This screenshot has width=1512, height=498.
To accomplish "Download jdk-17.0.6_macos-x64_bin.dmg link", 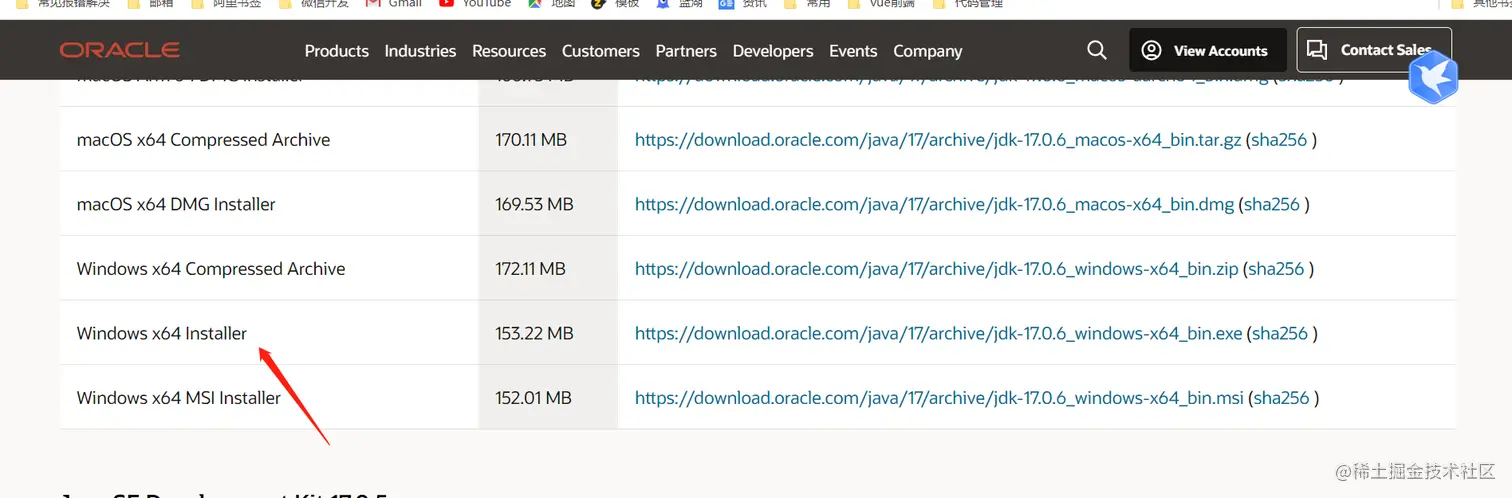I will 935,204.
